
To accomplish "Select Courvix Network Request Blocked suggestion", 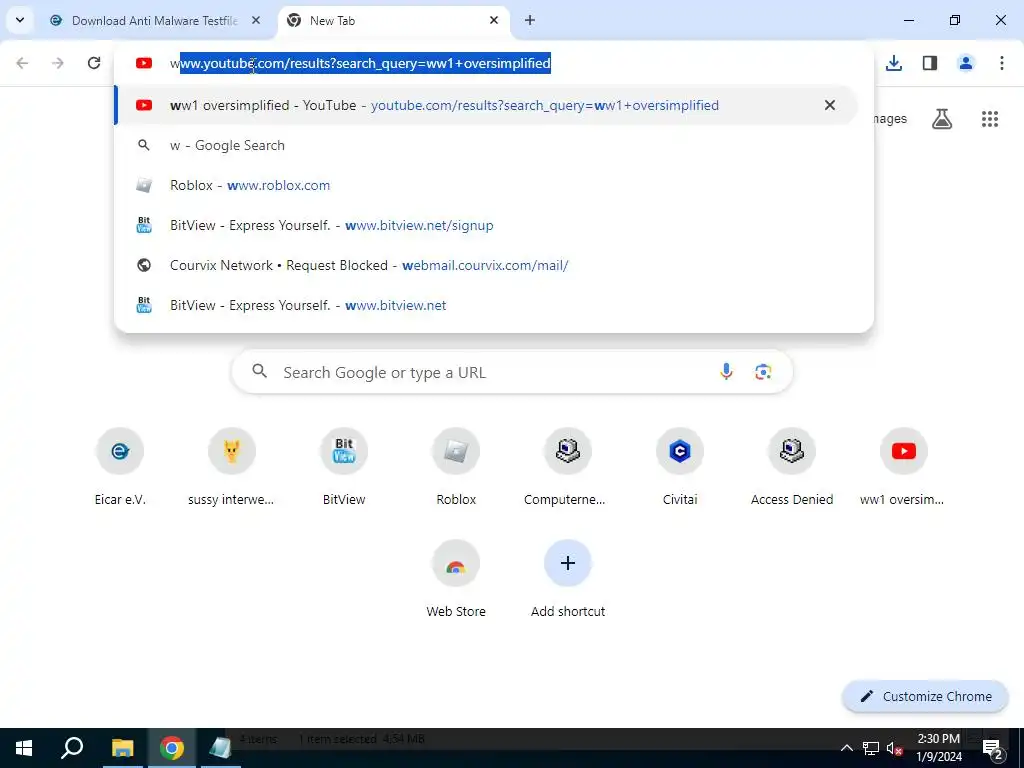I will click(487, 265).
